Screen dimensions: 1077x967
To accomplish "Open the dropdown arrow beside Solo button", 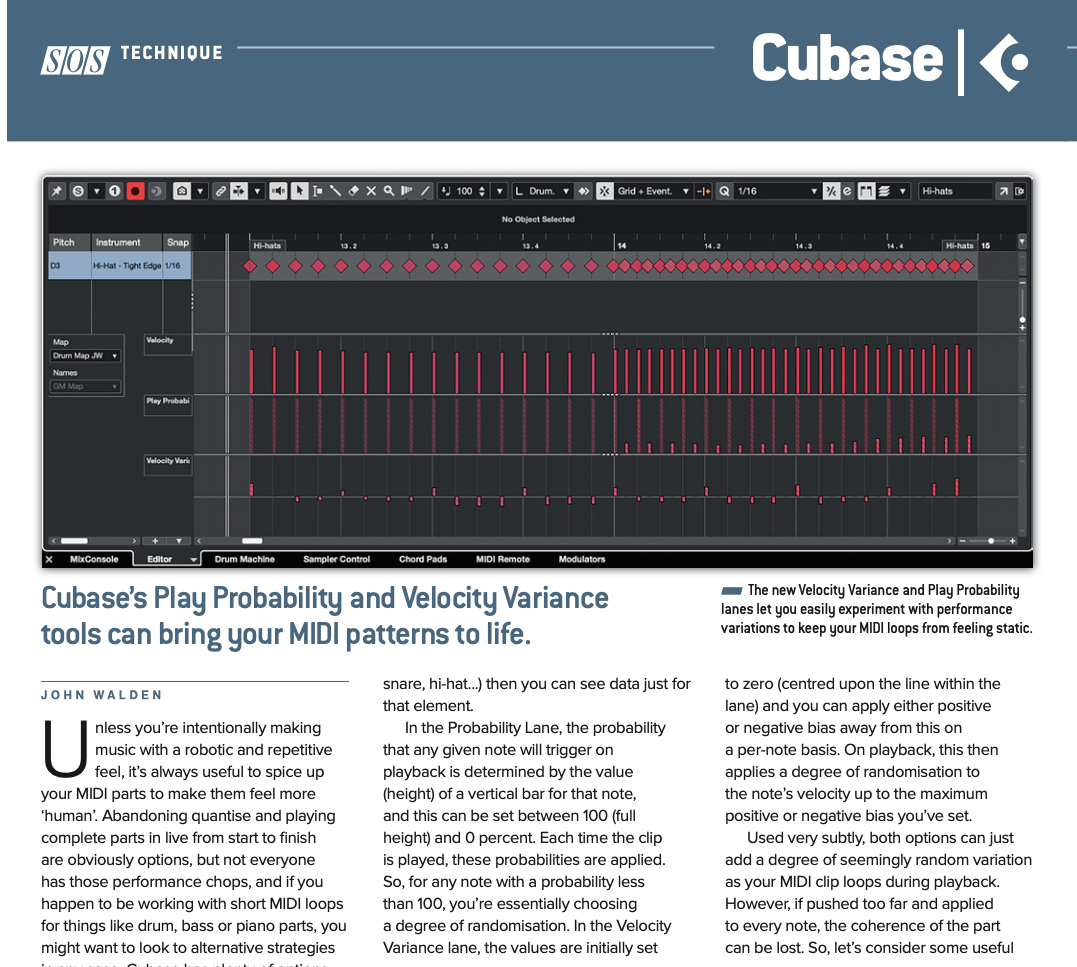I will [x=97, y=191].
